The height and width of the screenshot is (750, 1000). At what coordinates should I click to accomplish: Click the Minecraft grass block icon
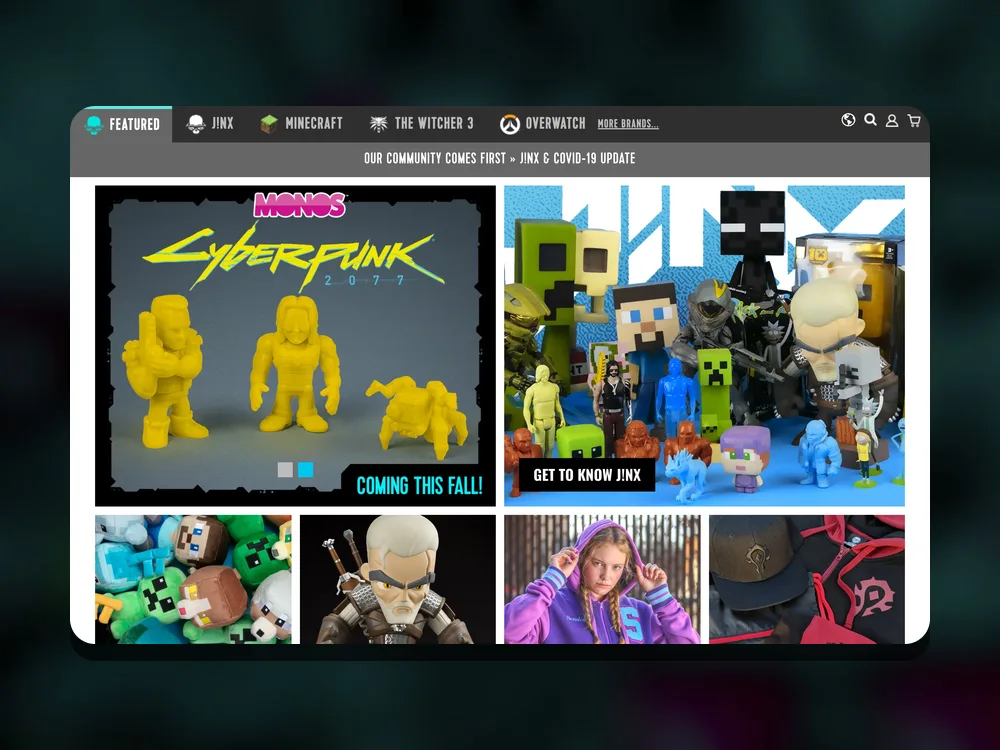[x=269, y=124]
